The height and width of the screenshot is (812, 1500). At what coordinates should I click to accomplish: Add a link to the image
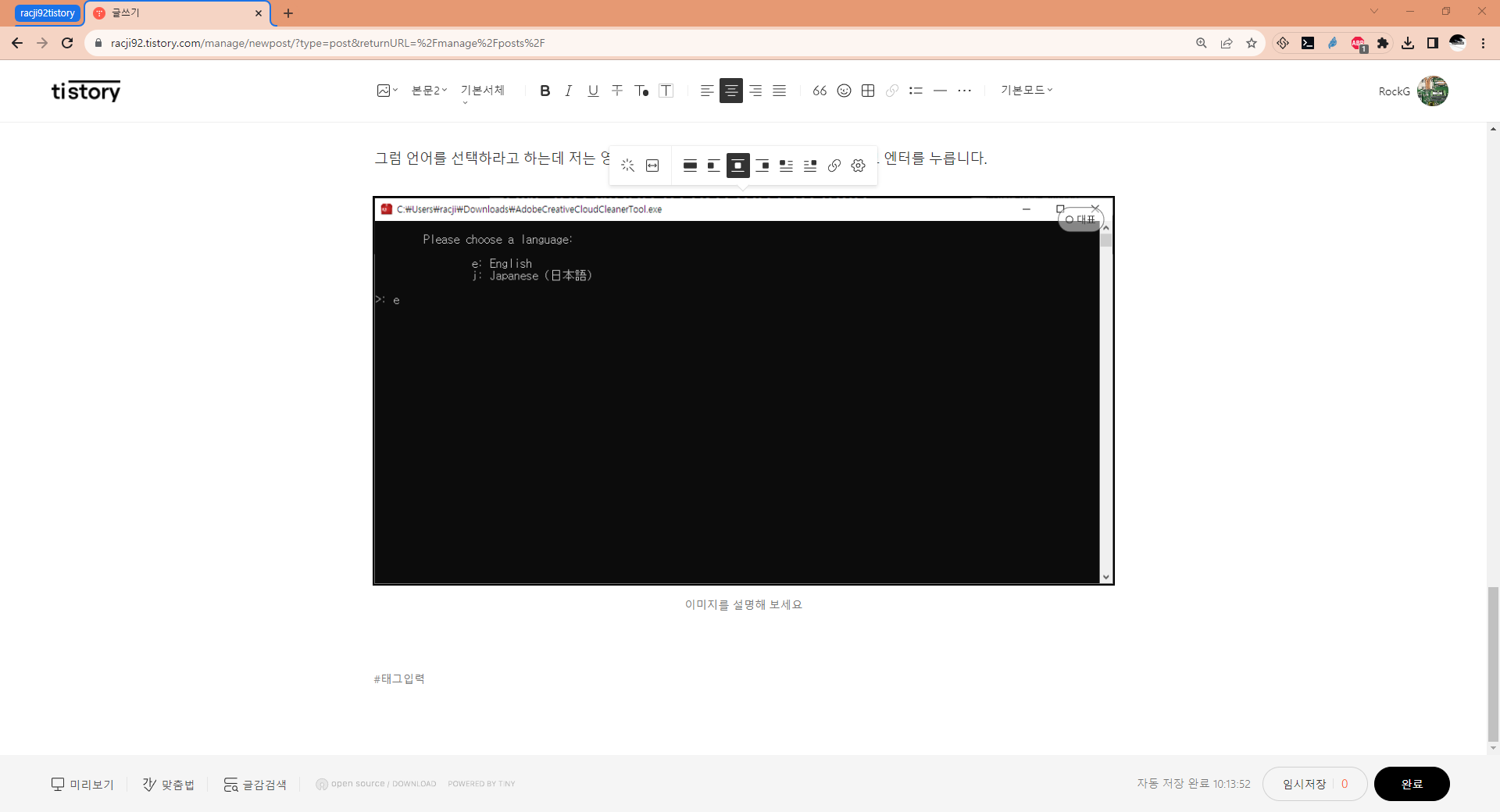[834, 166]
